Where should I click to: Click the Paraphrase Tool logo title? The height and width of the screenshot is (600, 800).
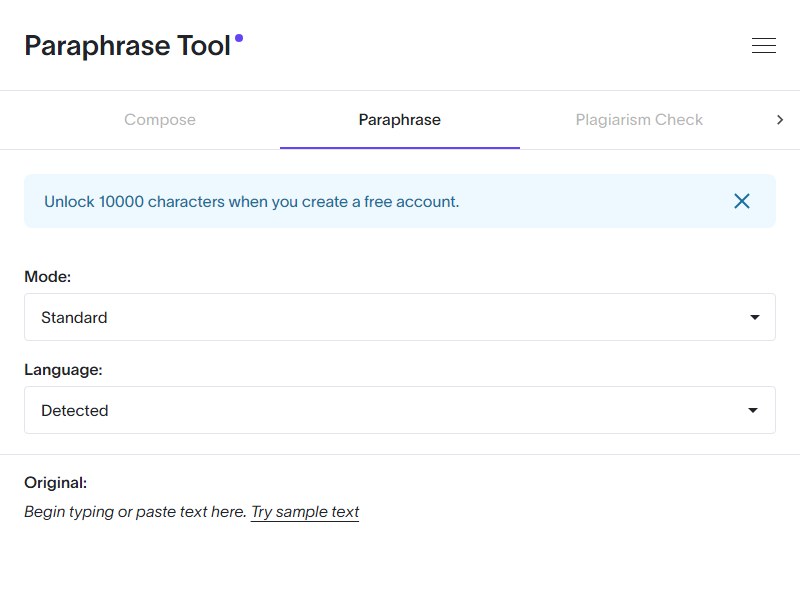128,46
